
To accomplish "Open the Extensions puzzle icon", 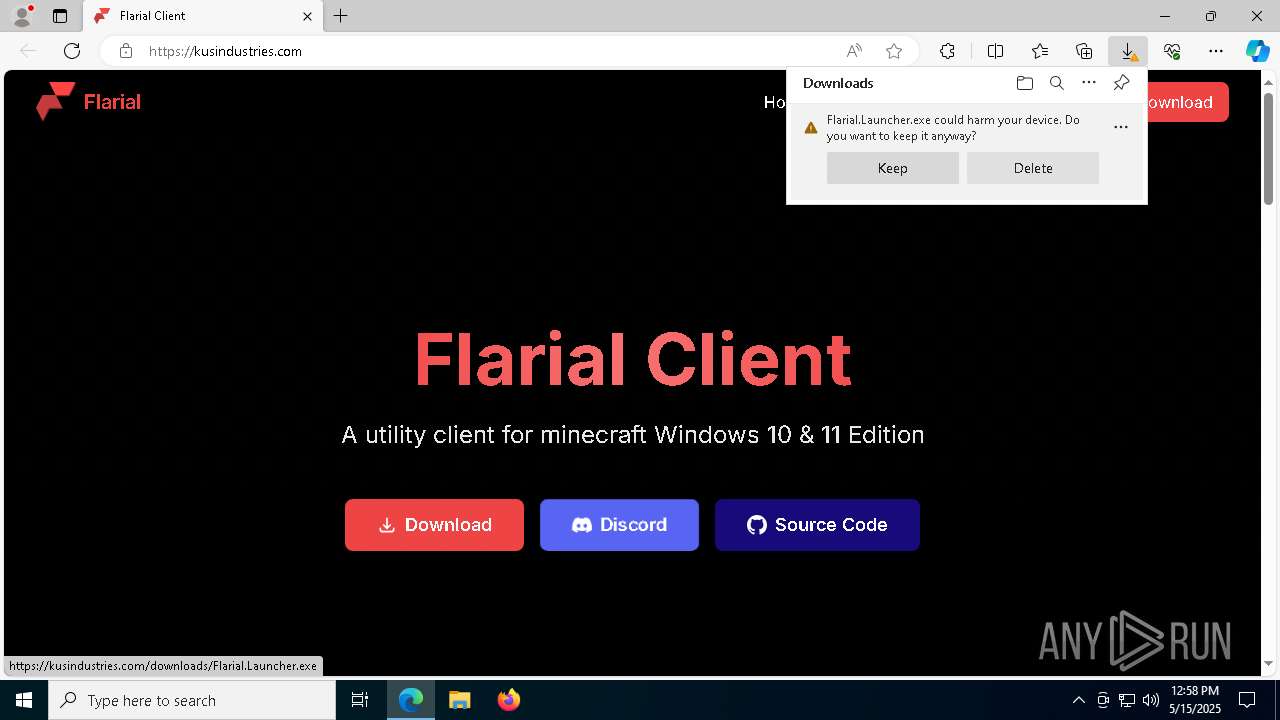I will (947, 51).
